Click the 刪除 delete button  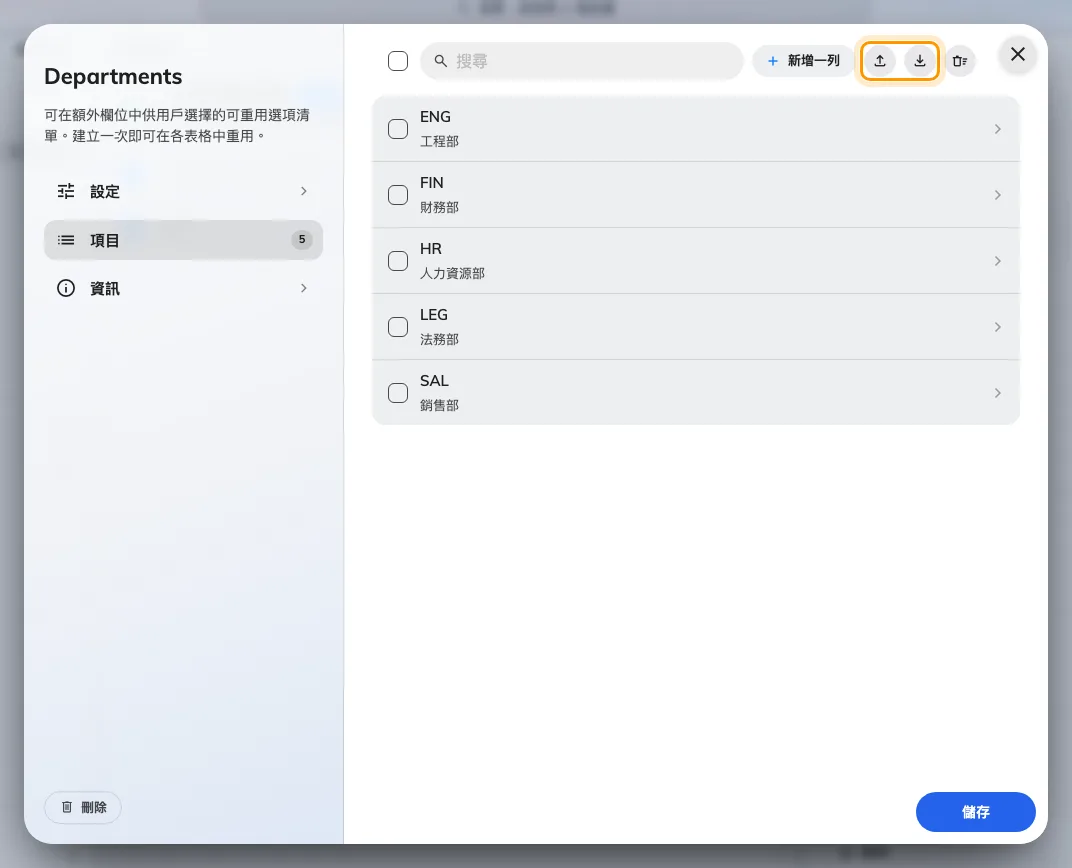coord(83,807)
